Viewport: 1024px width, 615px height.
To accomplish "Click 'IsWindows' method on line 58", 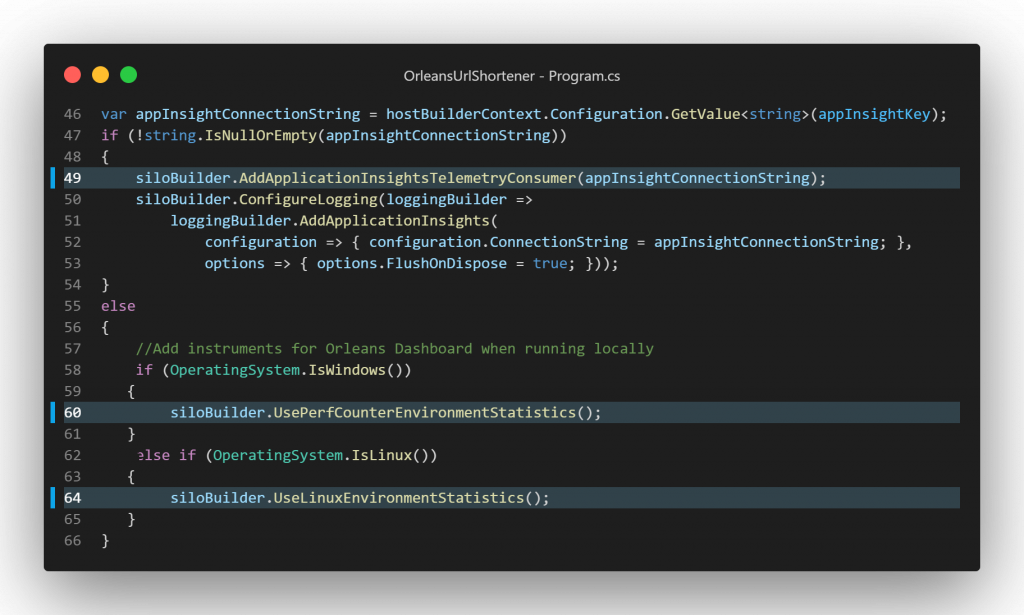I will 347,370.
